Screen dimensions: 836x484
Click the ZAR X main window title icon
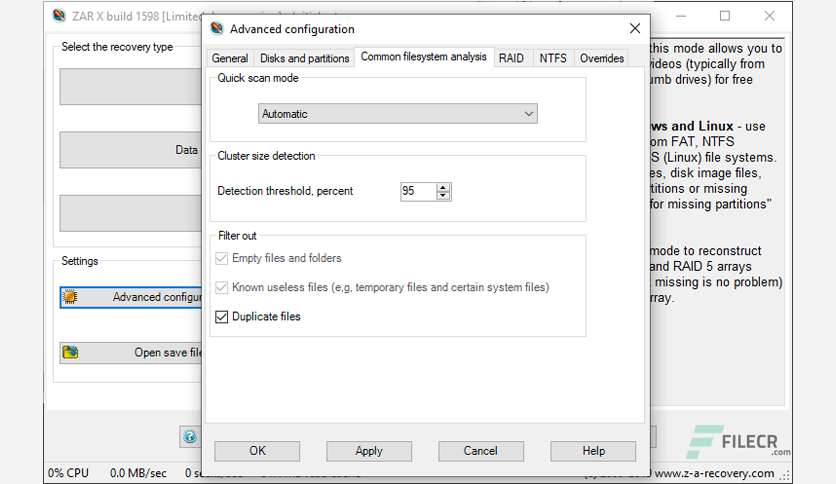(x=59, y=15)
